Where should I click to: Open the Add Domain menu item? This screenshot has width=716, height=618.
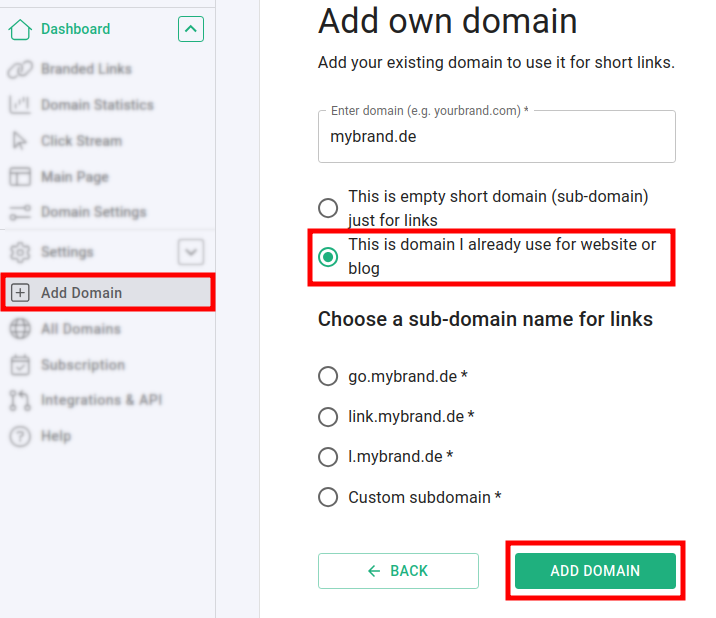pyautogui.click(x=81, y=293)
